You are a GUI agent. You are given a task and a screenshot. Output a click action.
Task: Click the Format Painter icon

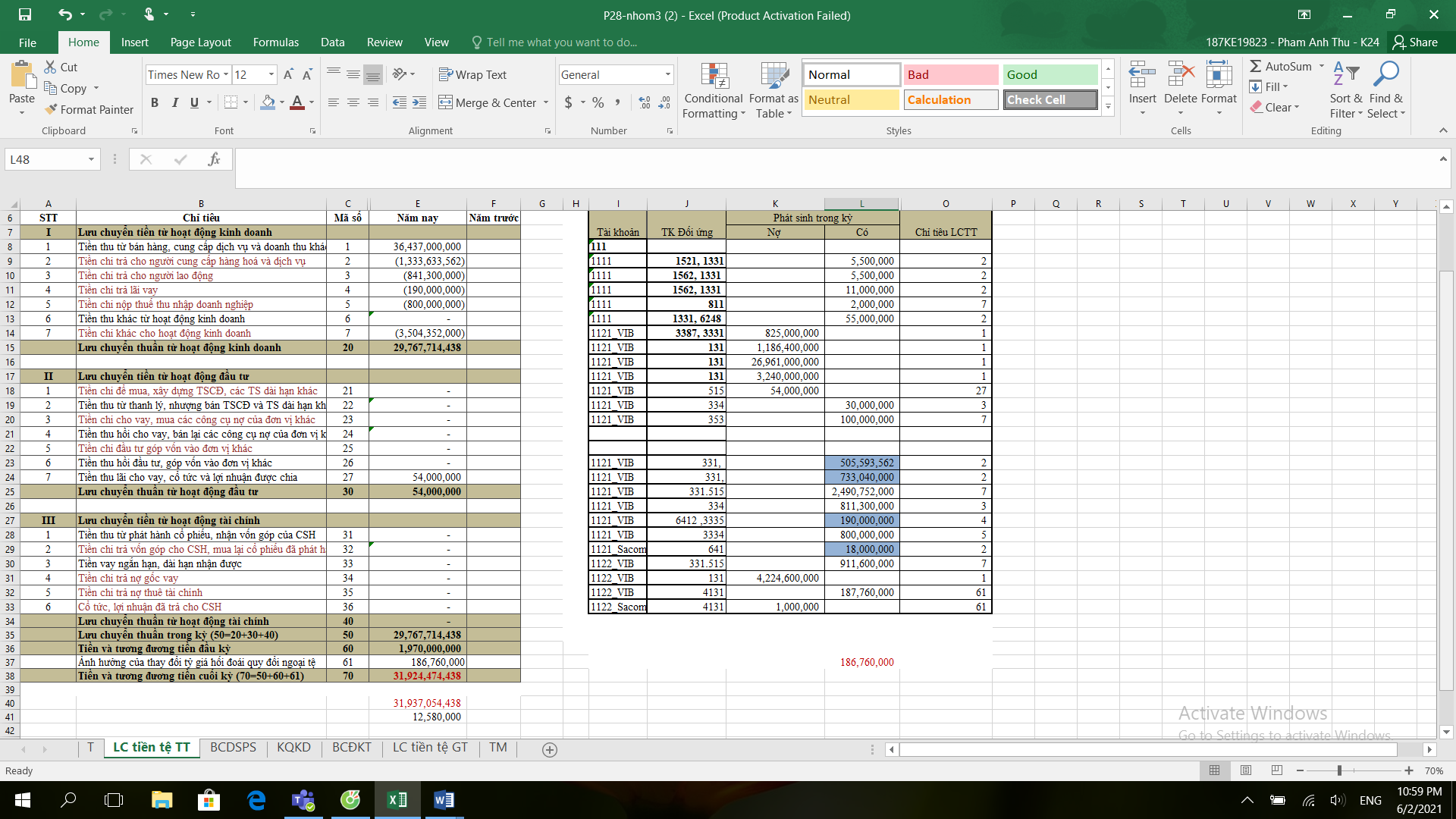[x=52, y=110]
